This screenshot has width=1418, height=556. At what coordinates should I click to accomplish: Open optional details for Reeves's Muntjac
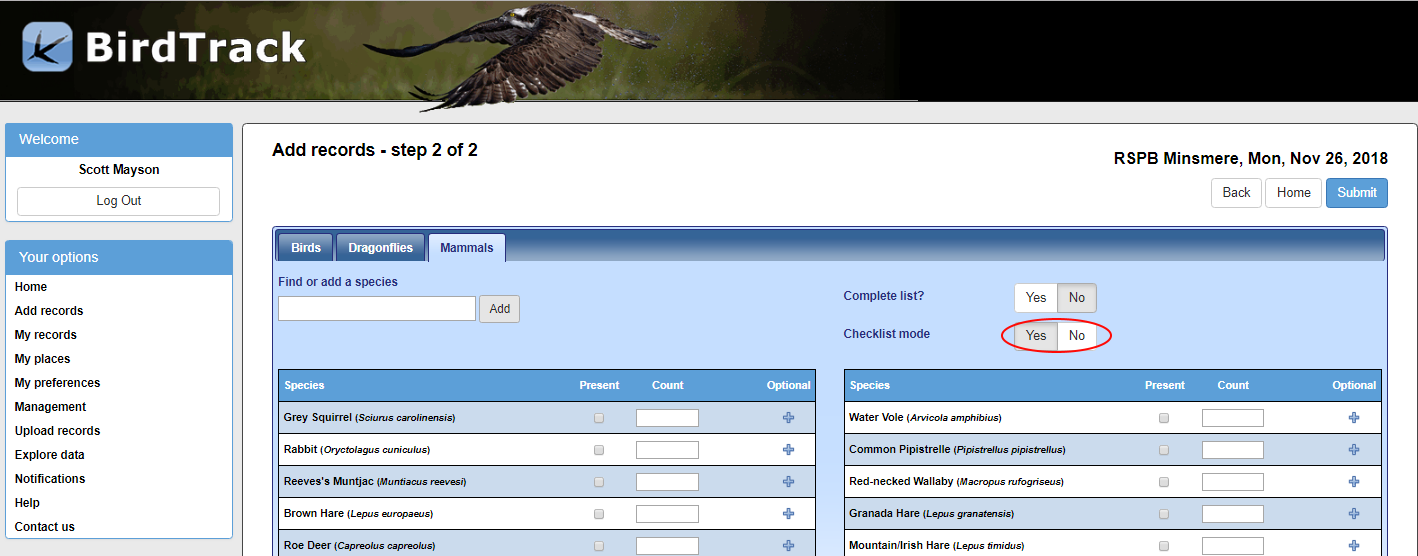[788, 482]
